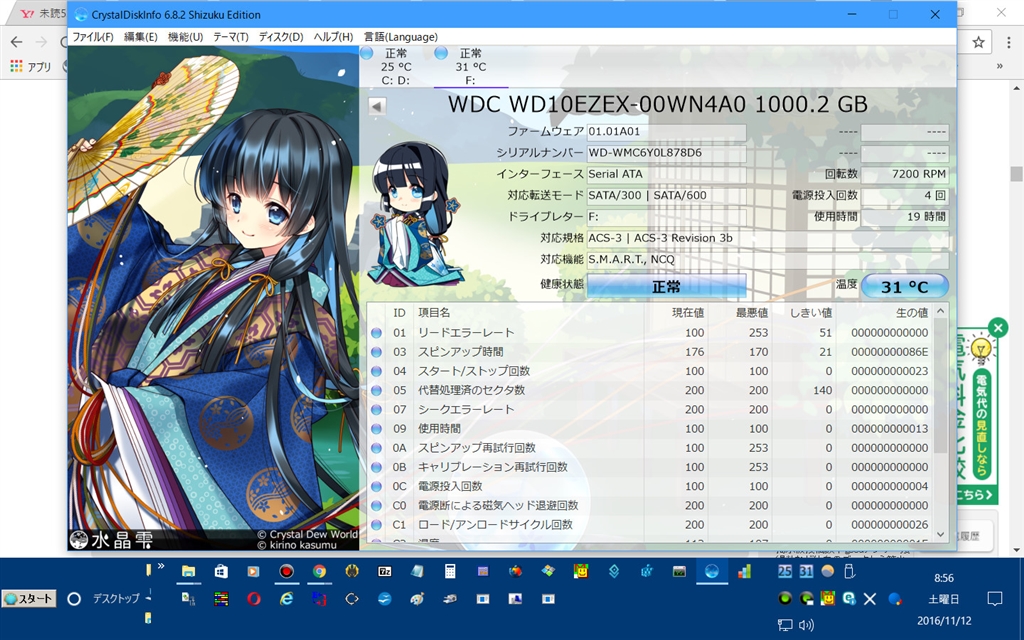Screen dimensions: 1024x640
Task: Expand taskbar toolbar overflow chevron
Action: (x=161, y=566)
